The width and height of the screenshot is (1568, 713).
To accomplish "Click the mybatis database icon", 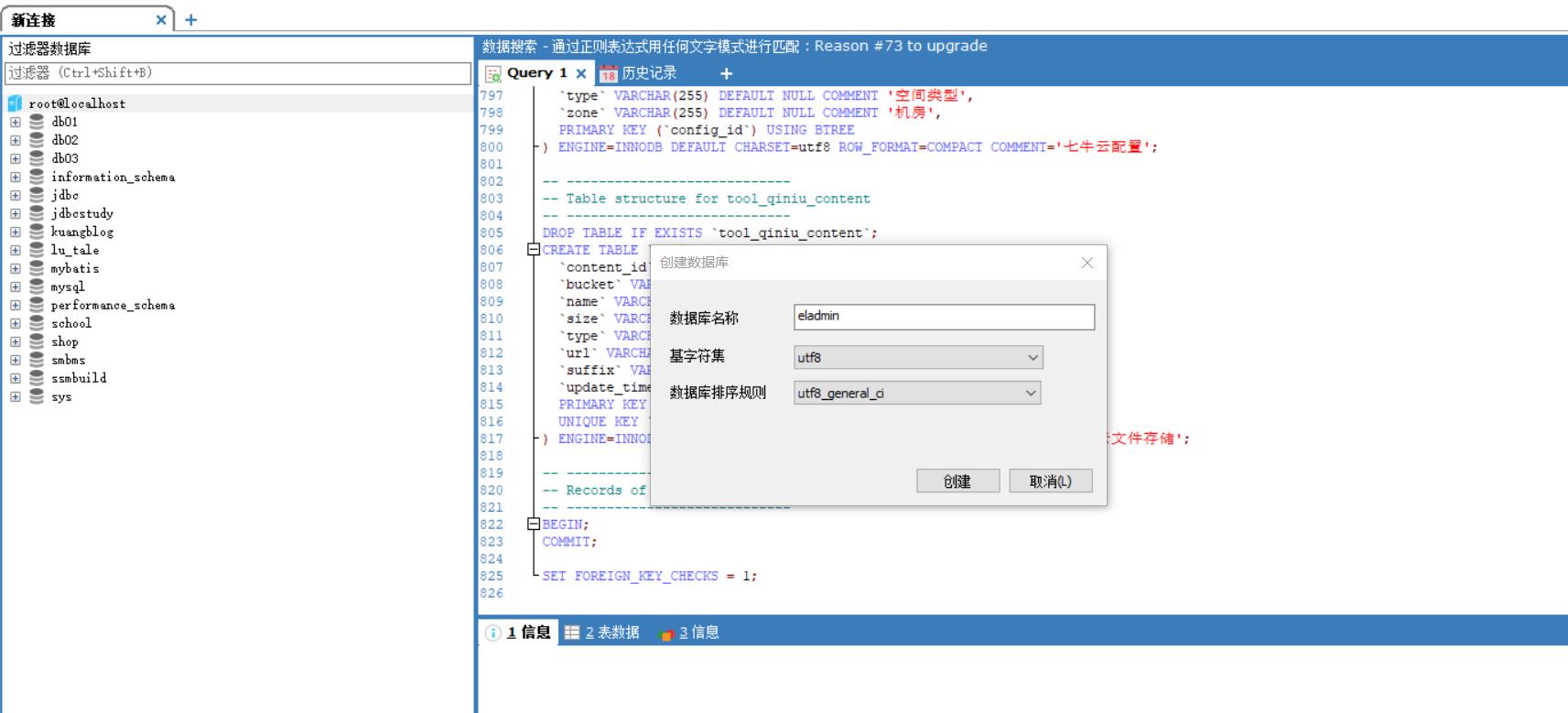I will click(37, 268).
